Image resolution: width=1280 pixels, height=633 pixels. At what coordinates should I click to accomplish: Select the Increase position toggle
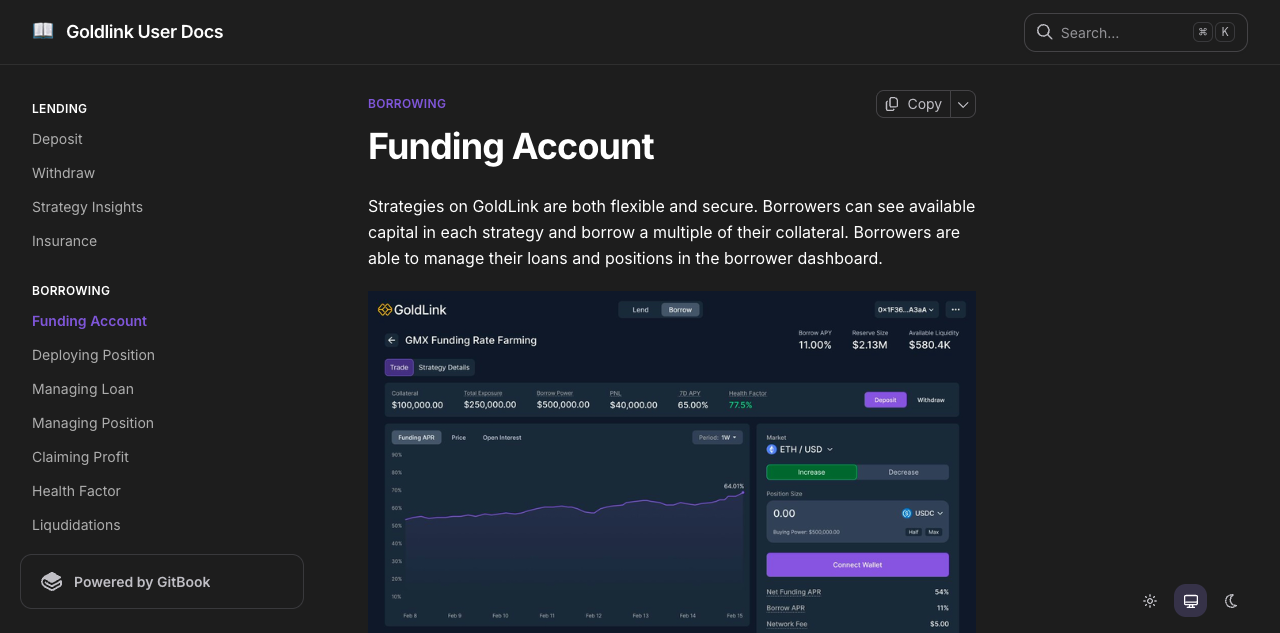(x=811, y=471)
